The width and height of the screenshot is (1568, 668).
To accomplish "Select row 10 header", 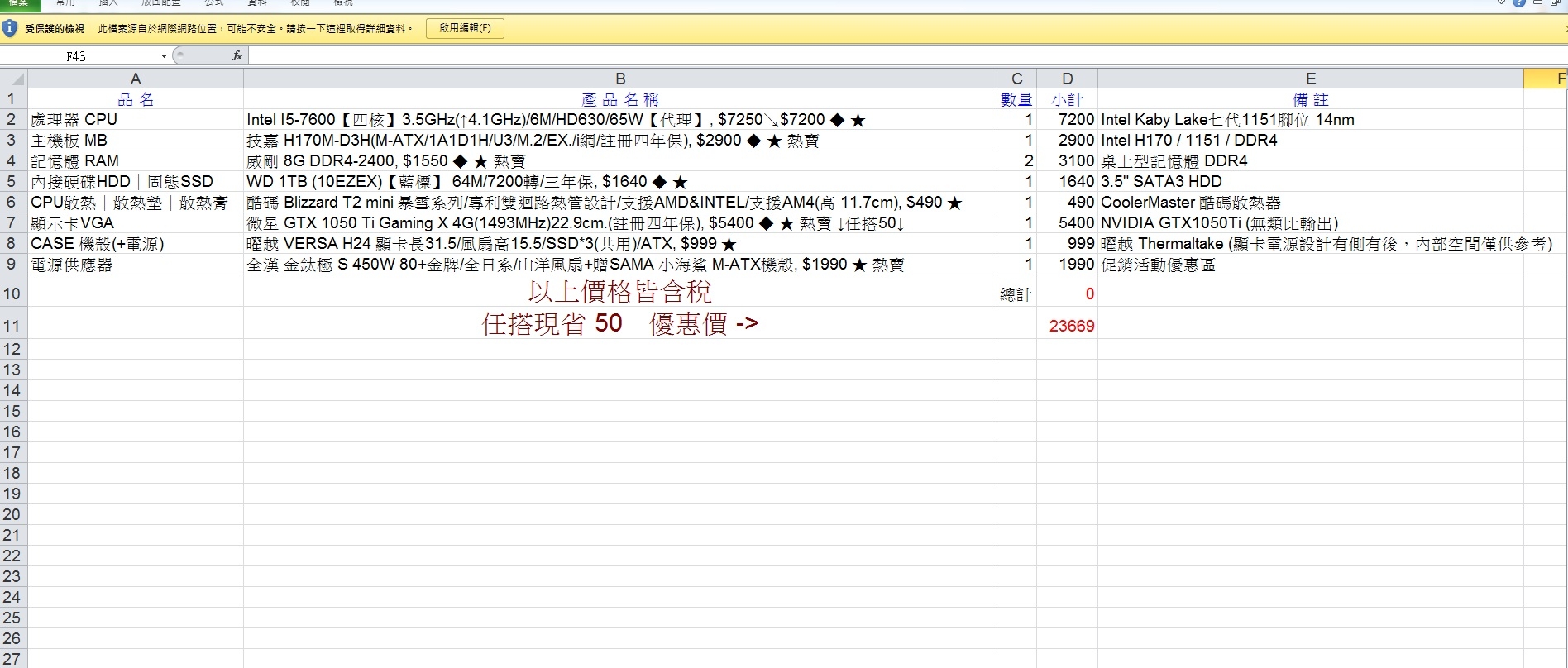I will pos(12,293).
